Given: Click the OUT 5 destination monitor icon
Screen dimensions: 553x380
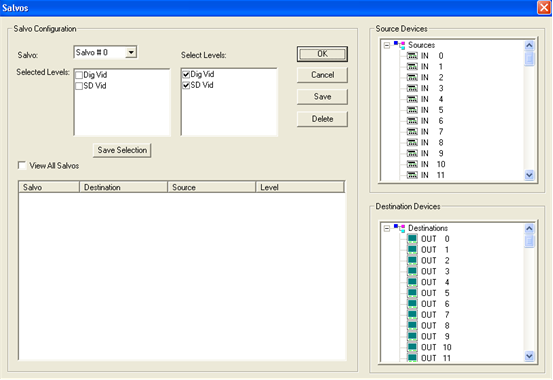Looking at the screenshot, I should [x=412, y=293].
